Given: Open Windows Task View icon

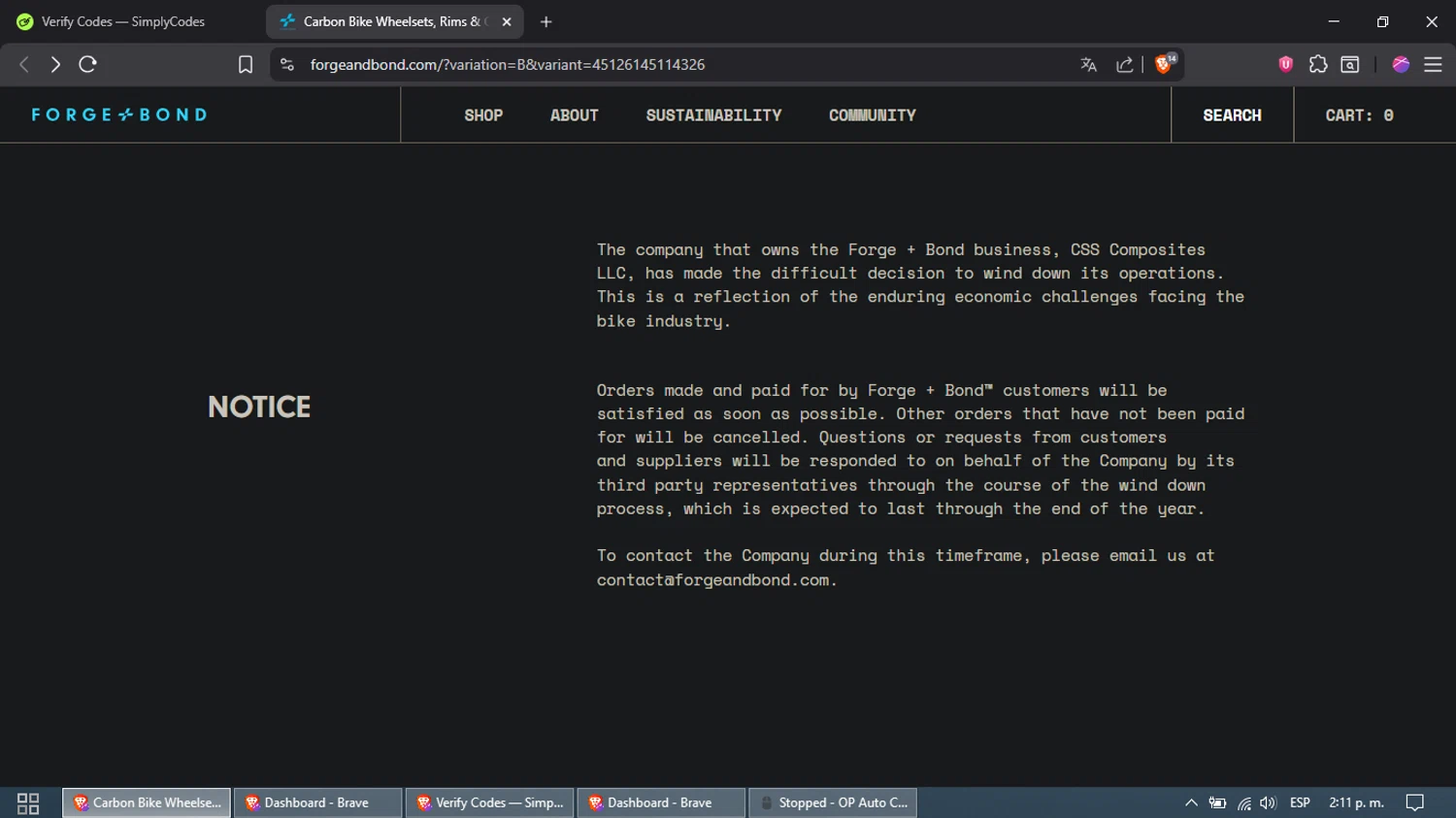Looking at the screenshot, I should click(x=28, y=802).
